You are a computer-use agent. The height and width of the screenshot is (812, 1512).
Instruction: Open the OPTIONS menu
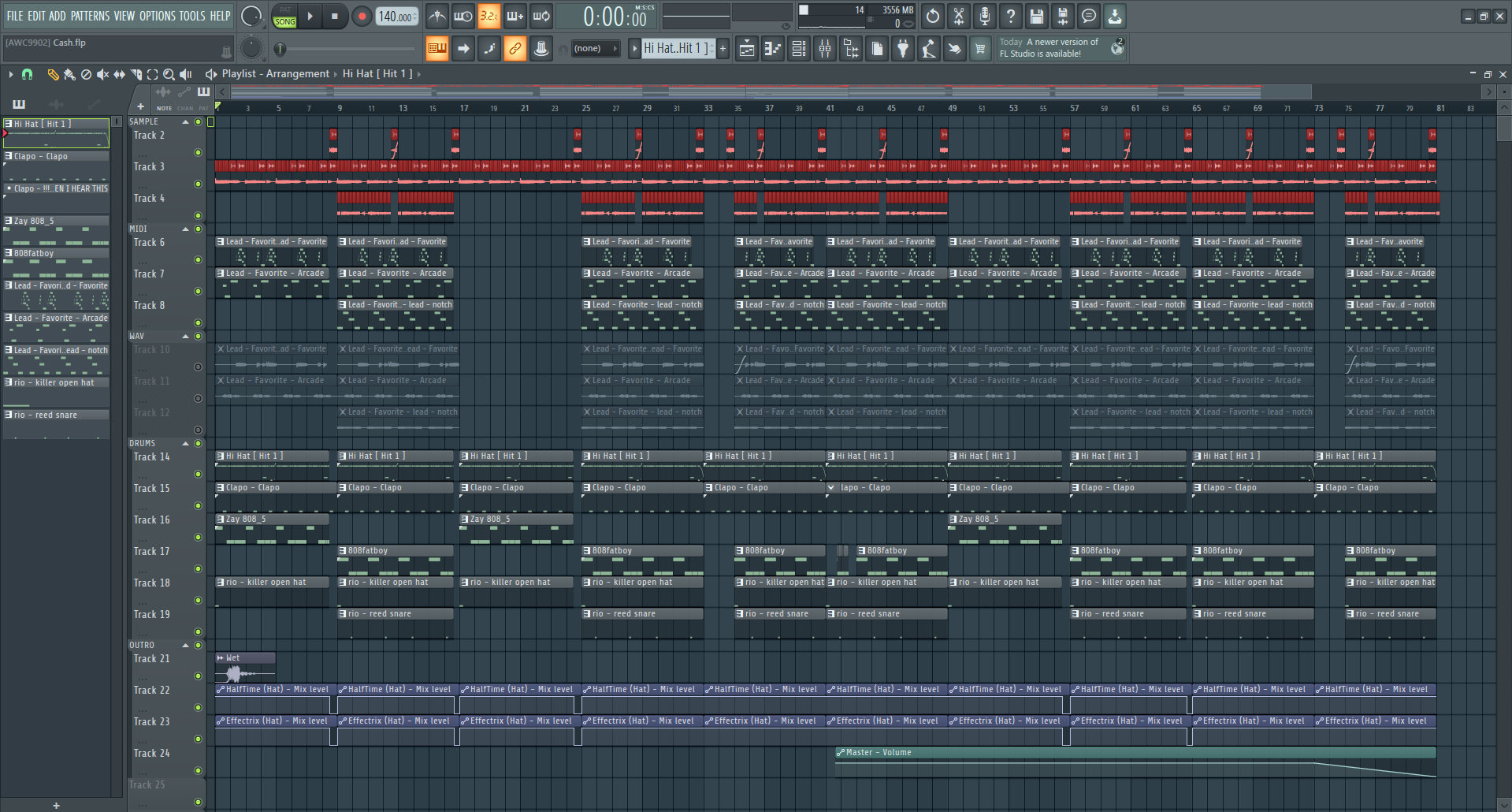158,16
